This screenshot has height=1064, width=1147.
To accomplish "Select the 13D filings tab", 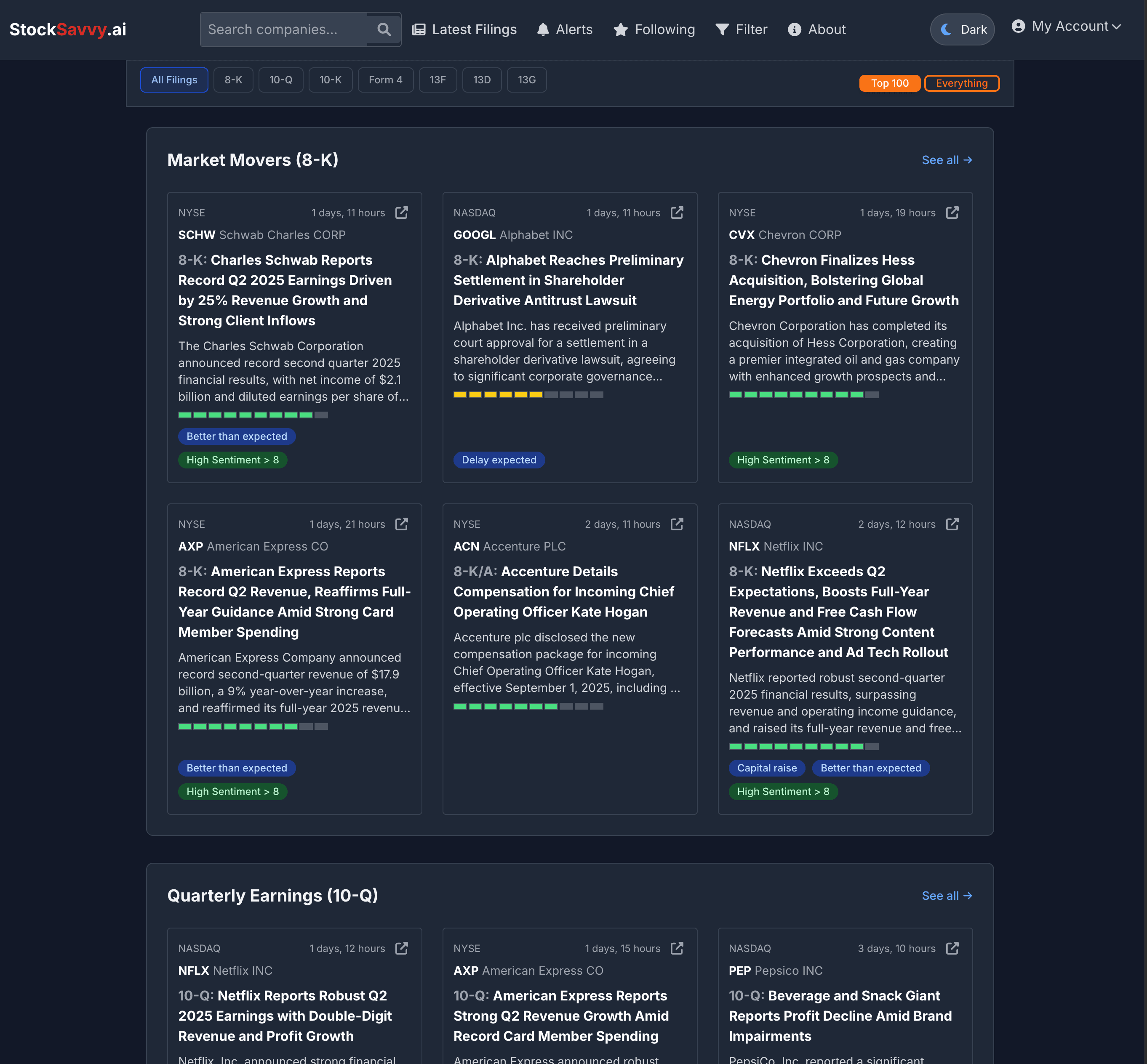I will [x=482, y=80].
